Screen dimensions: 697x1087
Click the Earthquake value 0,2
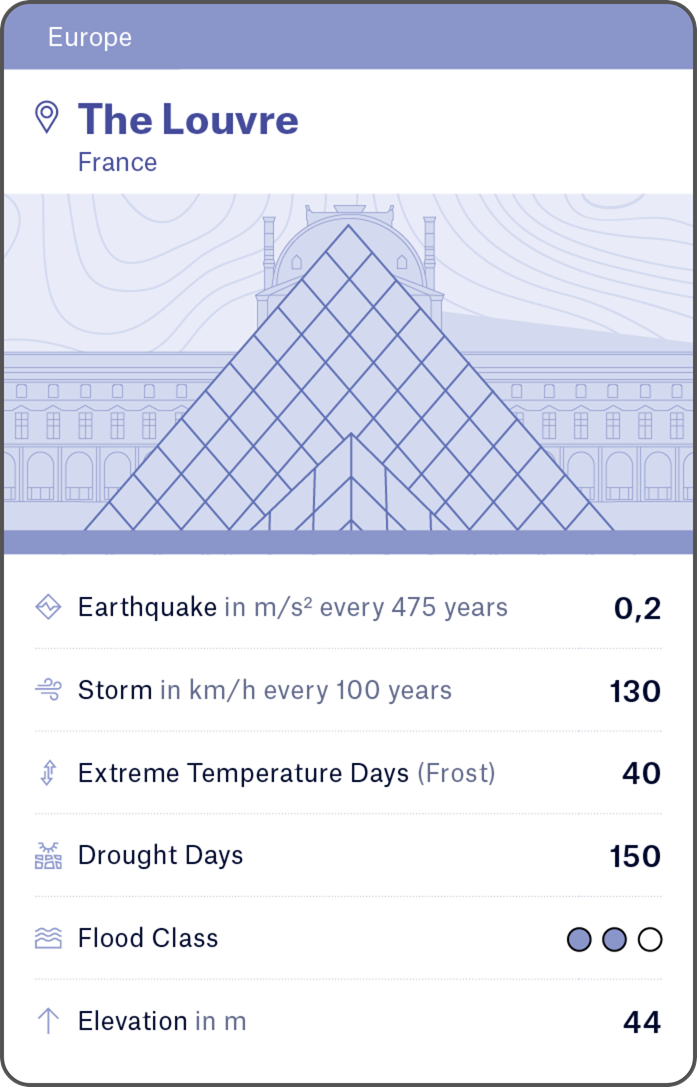pos(637,608)
